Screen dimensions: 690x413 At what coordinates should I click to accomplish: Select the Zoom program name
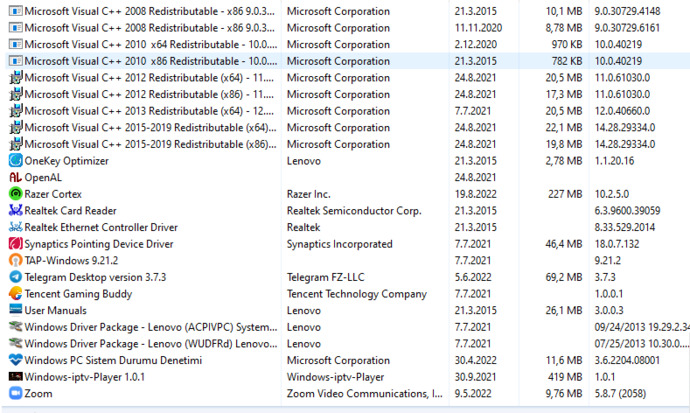pos(38,393)
